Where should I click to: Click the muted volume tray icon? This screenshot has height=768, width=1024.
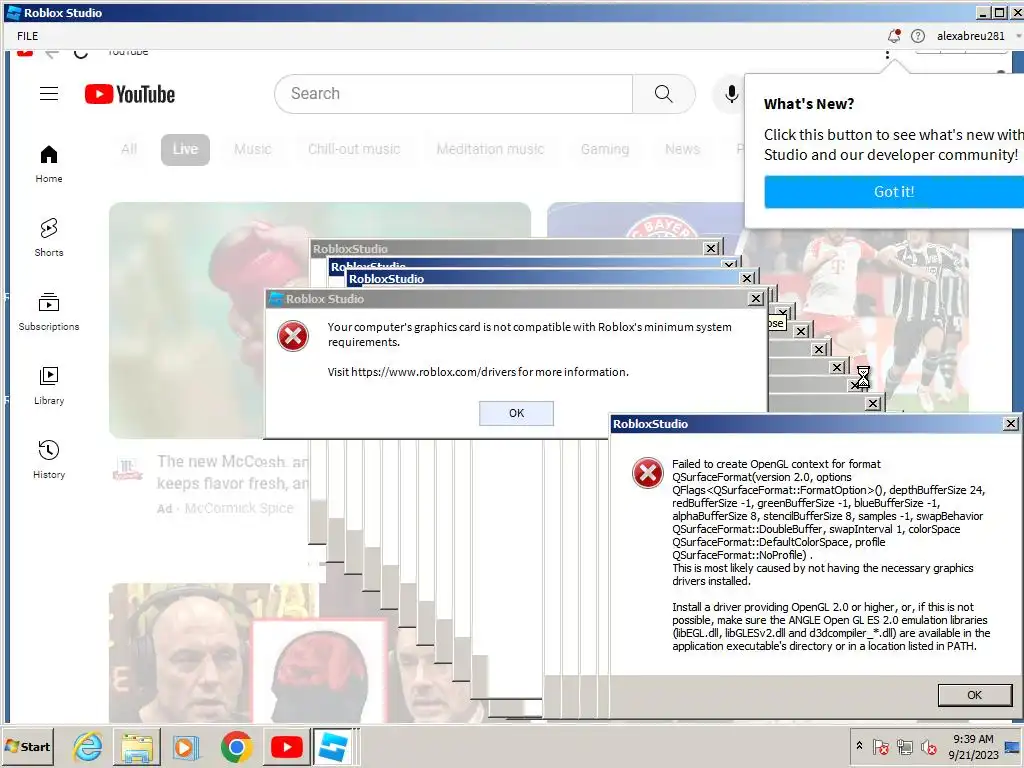928,746
